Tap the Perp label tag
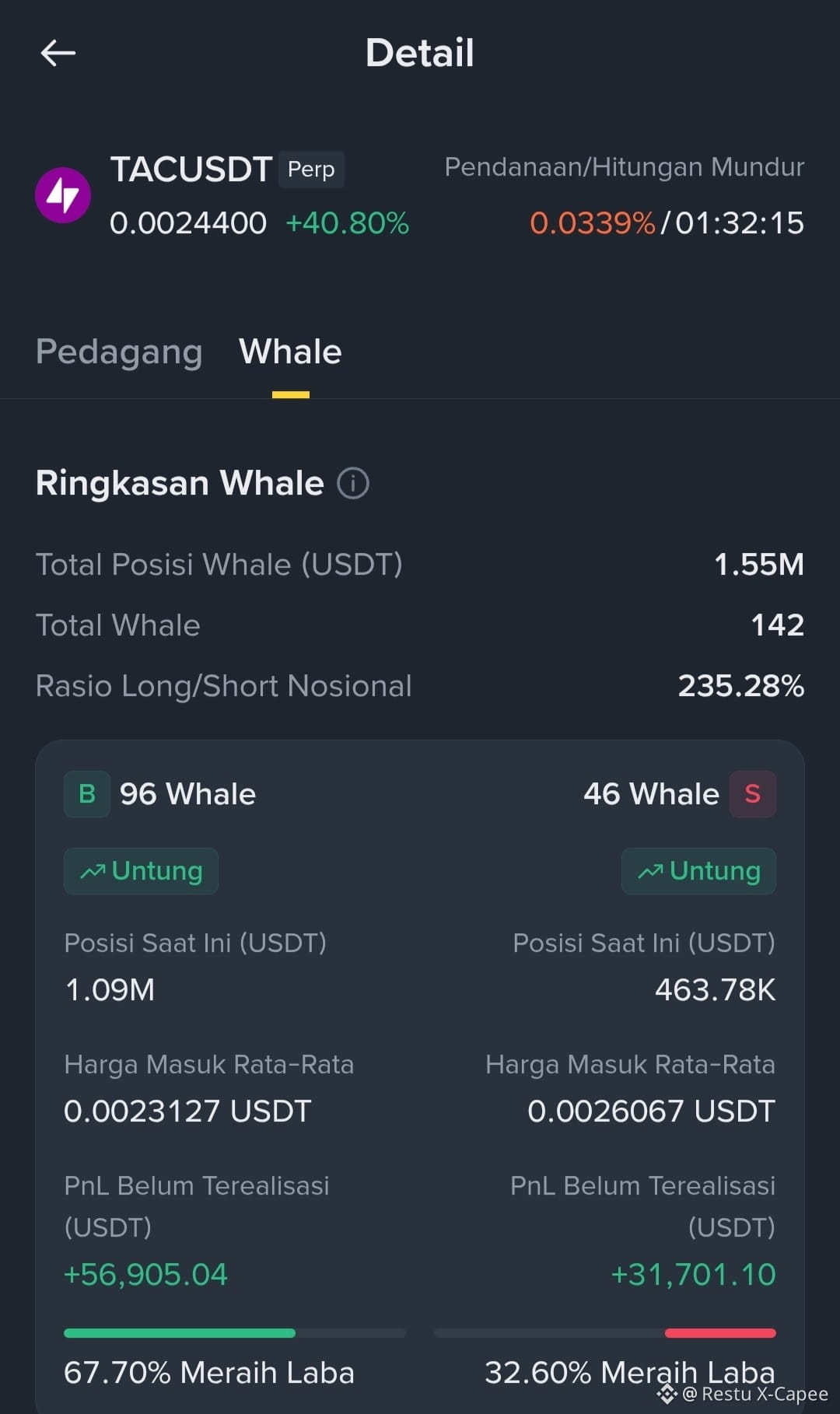This screenshot has width=840, height=1414. [311, 169]
